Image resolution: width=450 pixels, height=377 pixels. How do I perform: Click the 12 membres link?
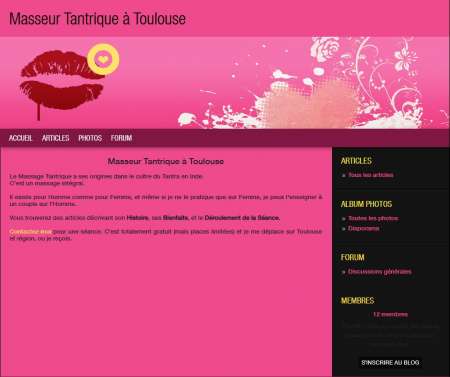(390, 314)
